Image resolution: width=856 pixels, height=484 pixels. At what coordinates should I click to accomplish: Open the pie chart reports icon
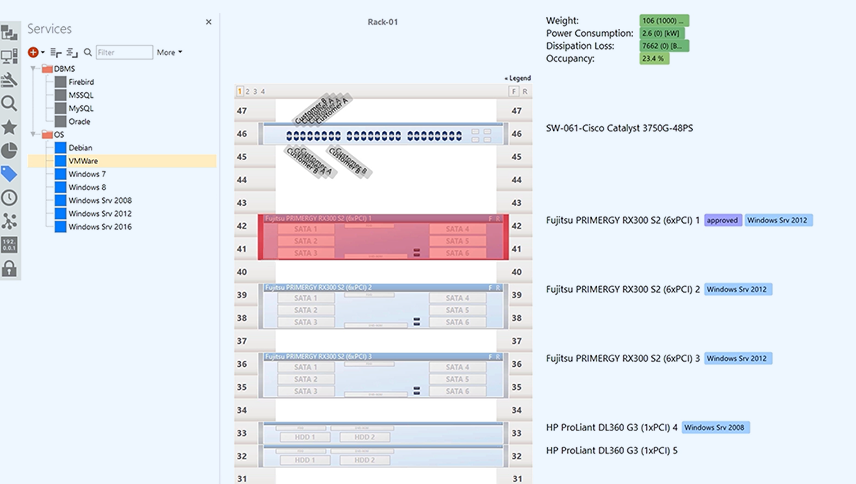[x=10, y=150]
